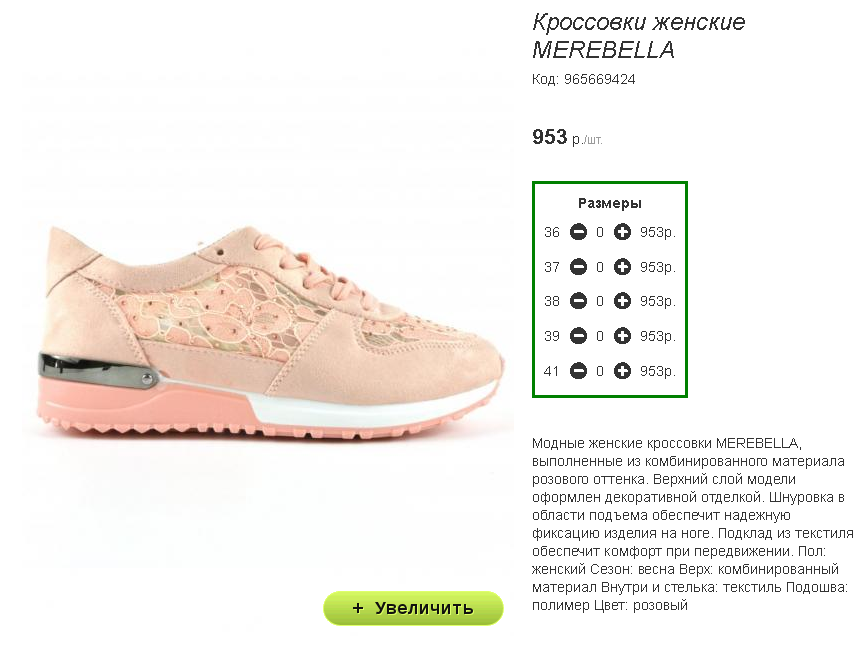Click the quantity value for size 36
864x650 pixels.
600,232
